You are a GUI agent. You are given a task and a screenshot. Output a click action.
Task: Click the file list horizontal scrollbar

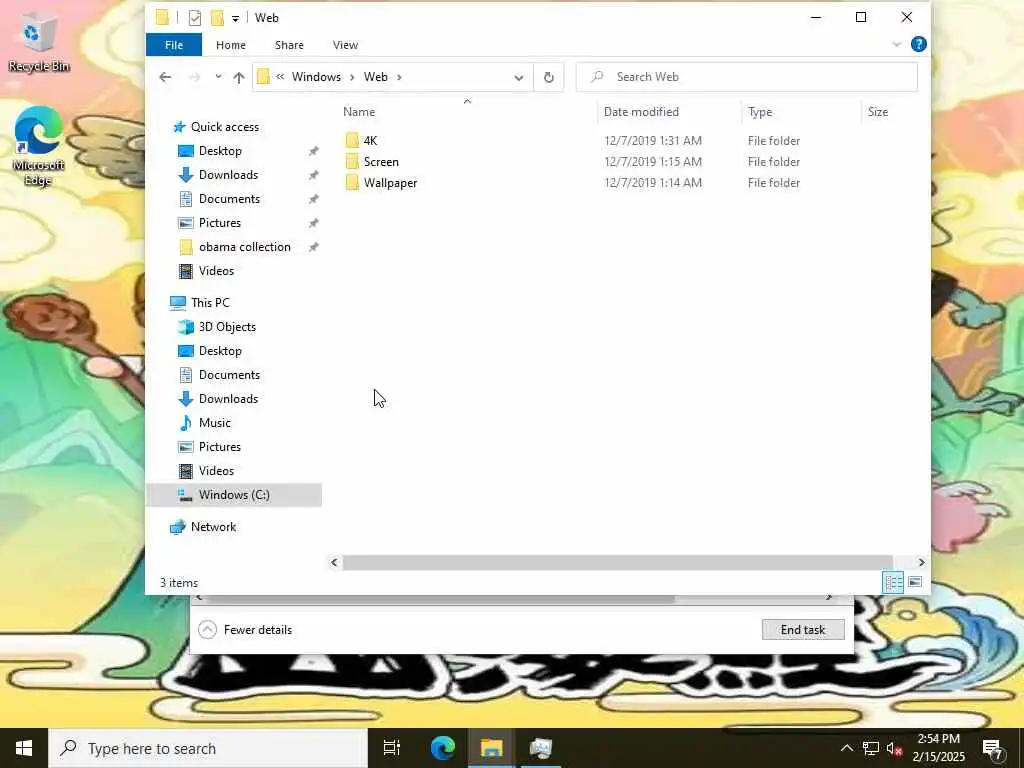pyautogui.click(x=617, y=562)
